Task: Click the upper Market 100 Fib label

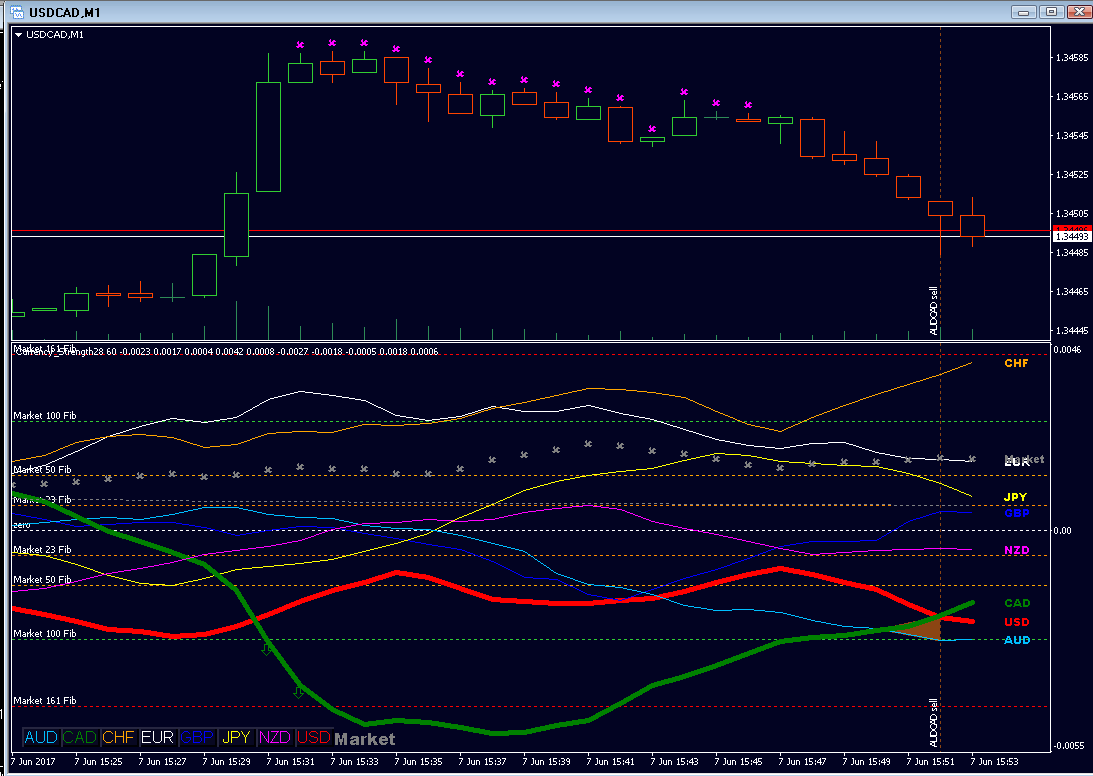Action: click(45, 416)
